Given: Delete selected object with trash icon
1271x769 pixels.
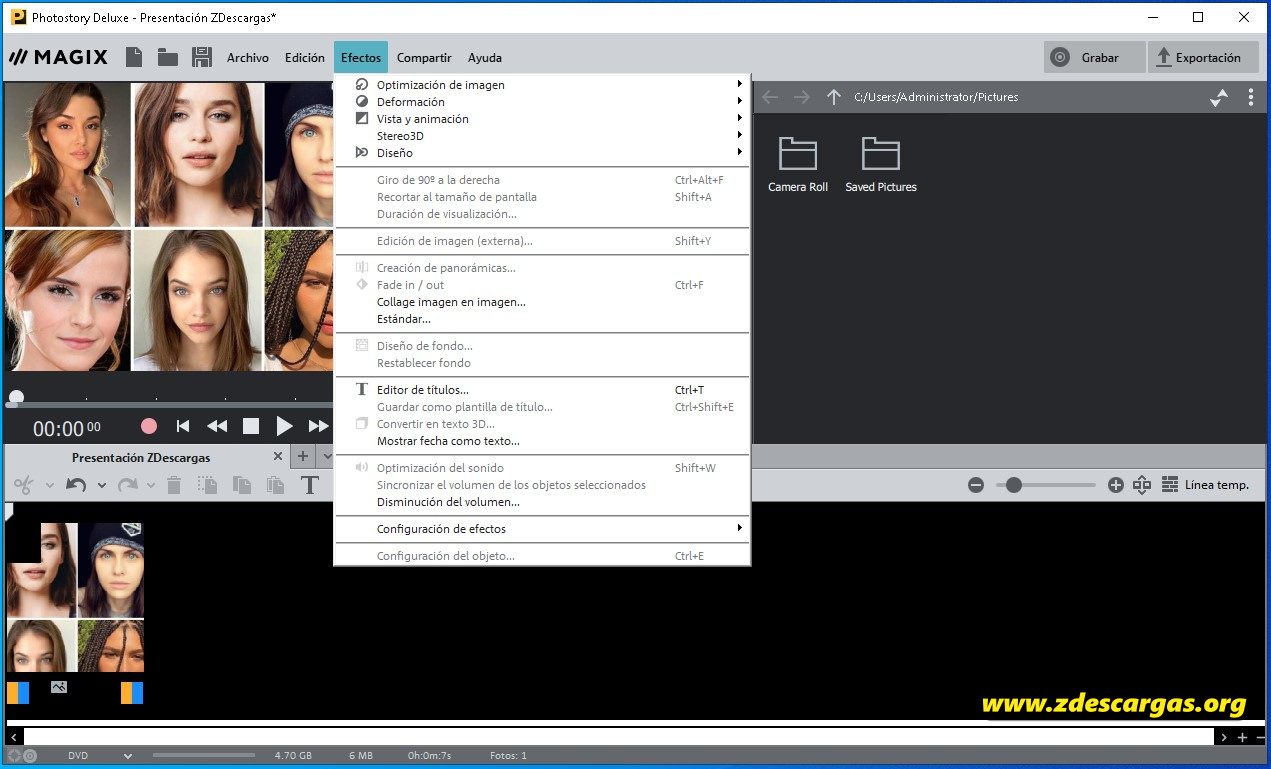Looking at the screenshot, I should (174, 485).
